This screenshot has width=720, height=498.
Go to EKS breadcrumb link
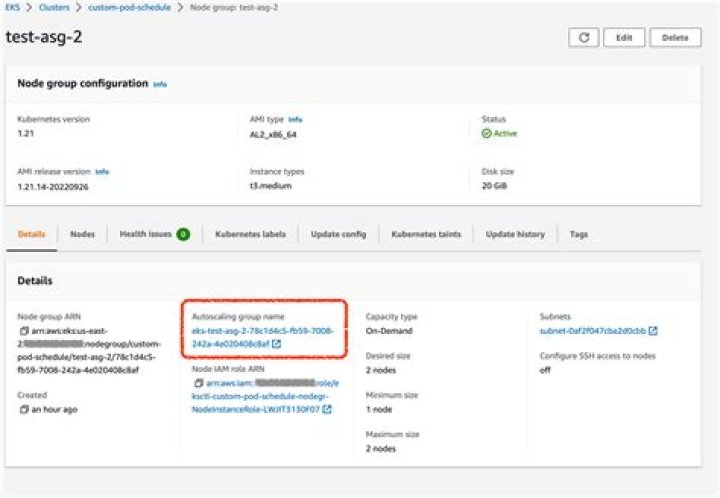point(12,7)
